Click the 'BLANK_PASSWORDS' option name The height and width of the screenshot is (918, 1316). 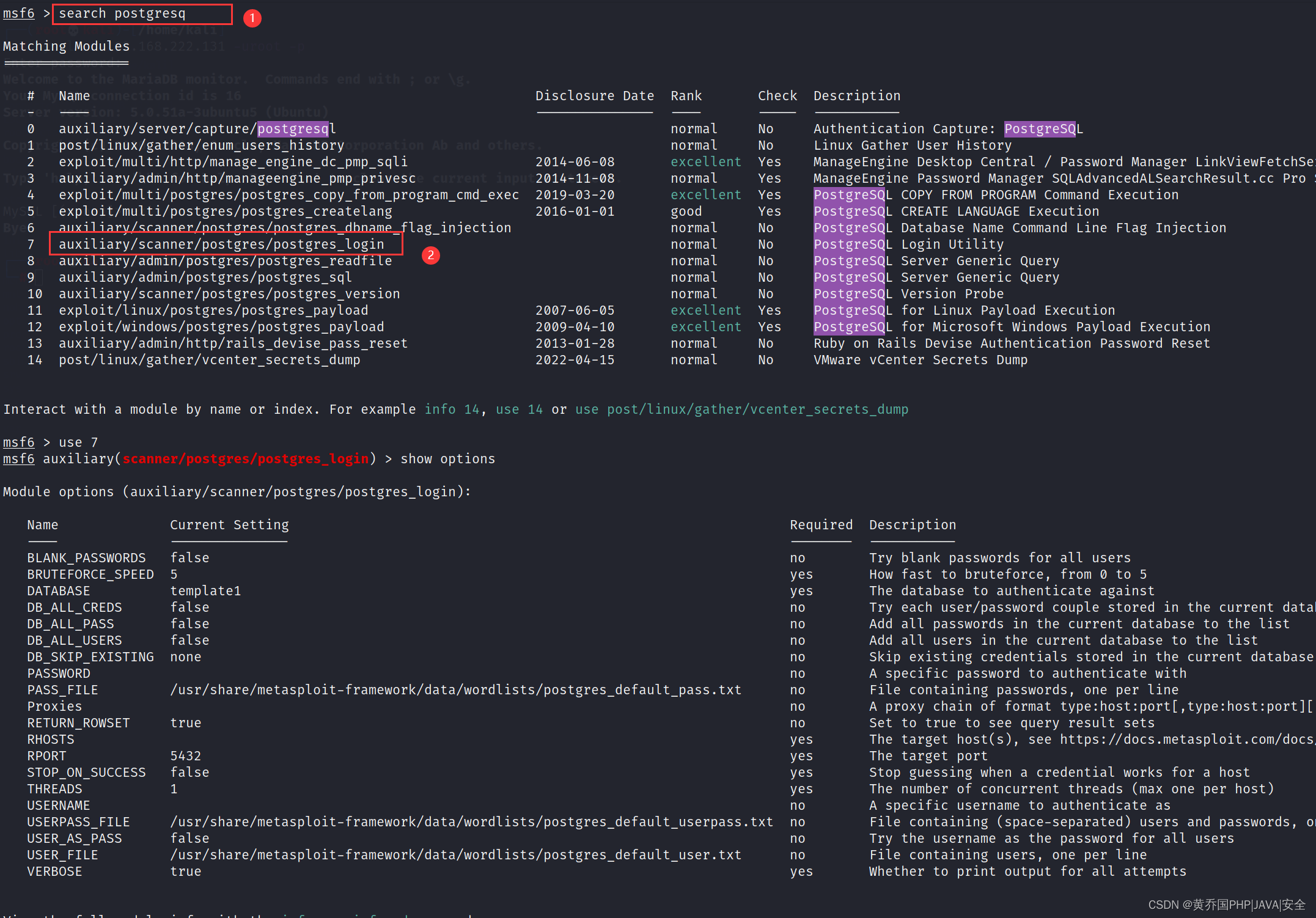86,558
